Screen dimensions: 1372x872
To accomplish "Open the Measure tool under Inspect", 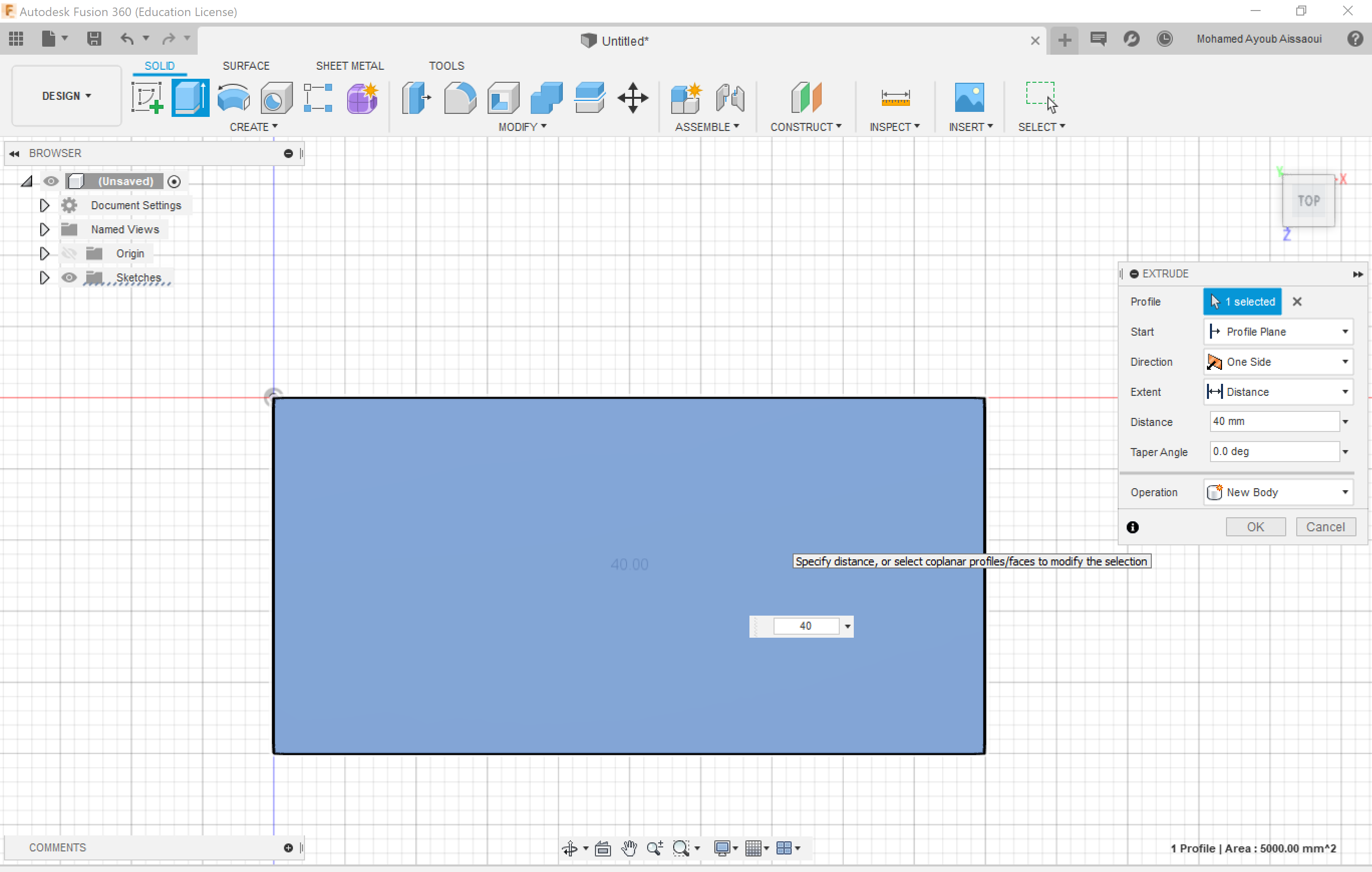I will click(x=894, y=97).
